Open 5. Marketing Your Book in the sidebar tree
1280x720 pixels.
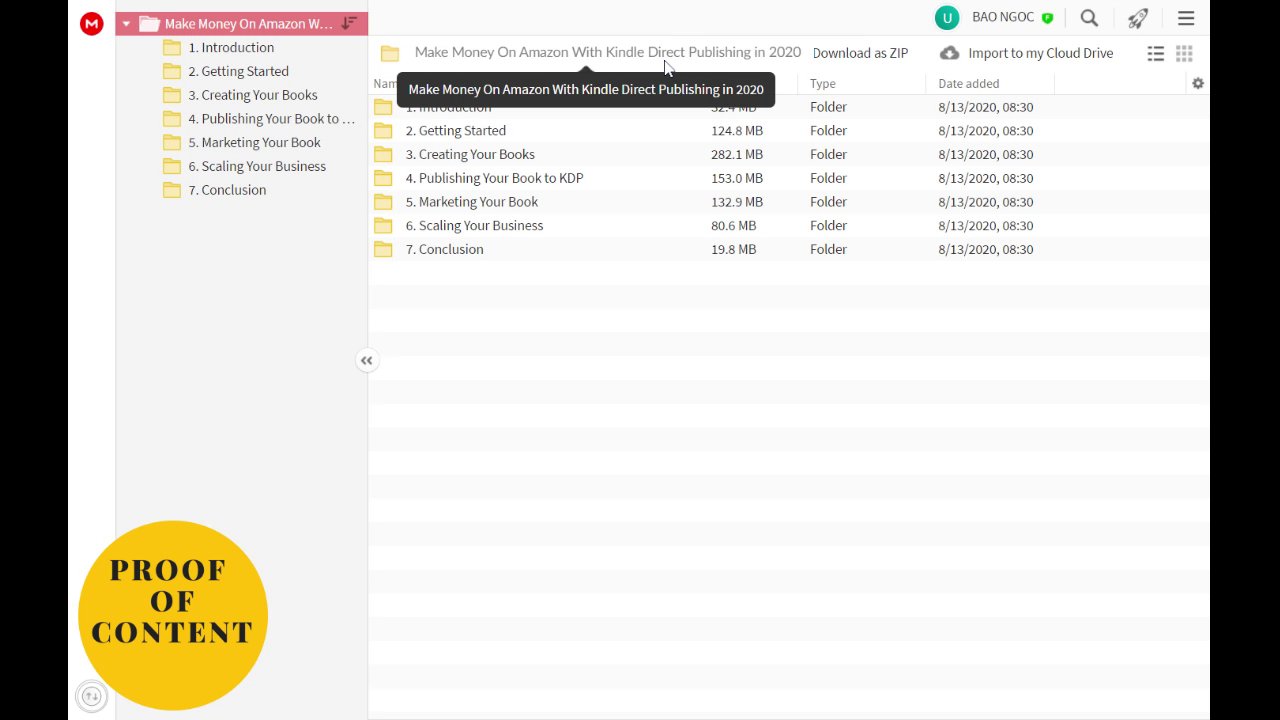click(x=255, y=142)
